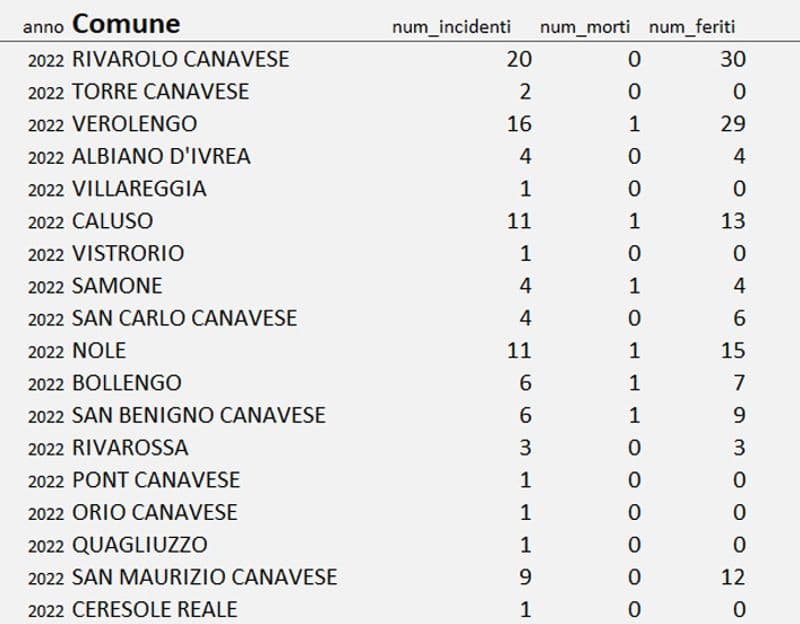Select San Maurizio Canavese's num_feriti value 12

coord(732,577)
